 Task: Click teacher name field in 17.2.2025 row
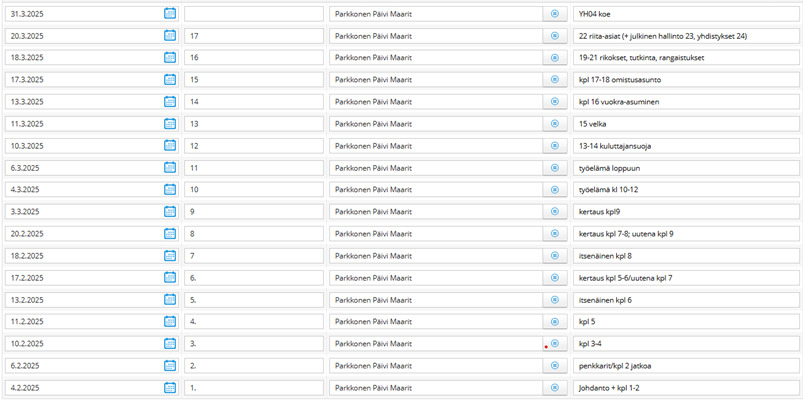436,278
